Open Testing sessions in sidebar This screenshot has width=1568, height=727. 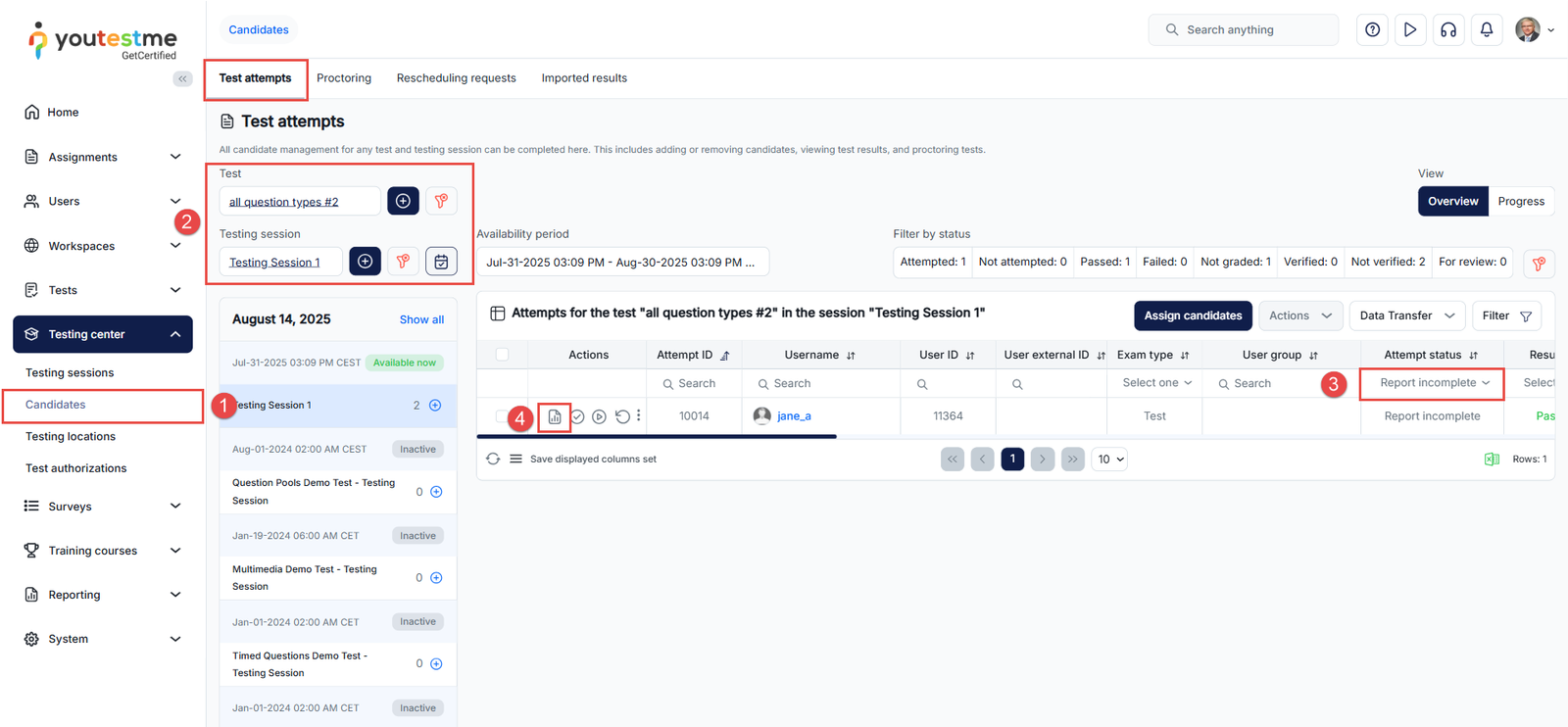click(x=70, y=372)
